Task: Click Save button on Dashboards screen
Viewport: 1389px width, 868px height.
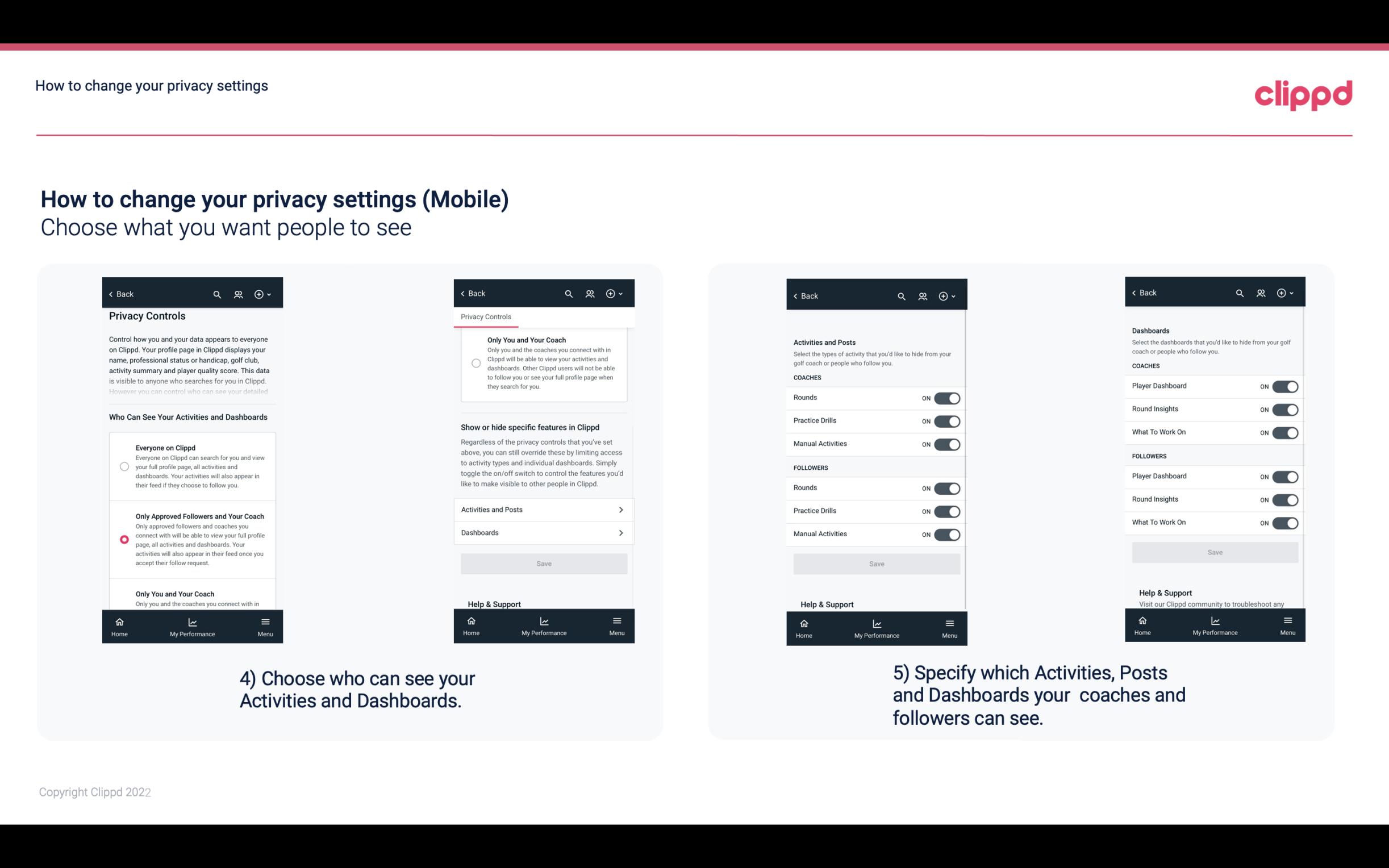Action: (x=1214, y=551)
